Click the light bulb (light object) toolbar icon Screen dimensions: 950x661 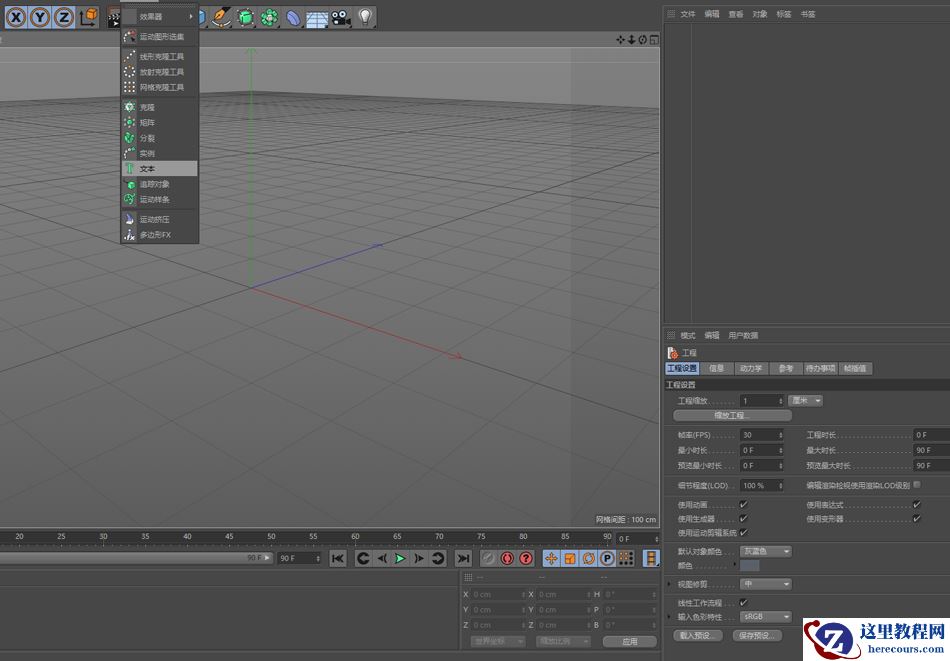click(366, 15)
